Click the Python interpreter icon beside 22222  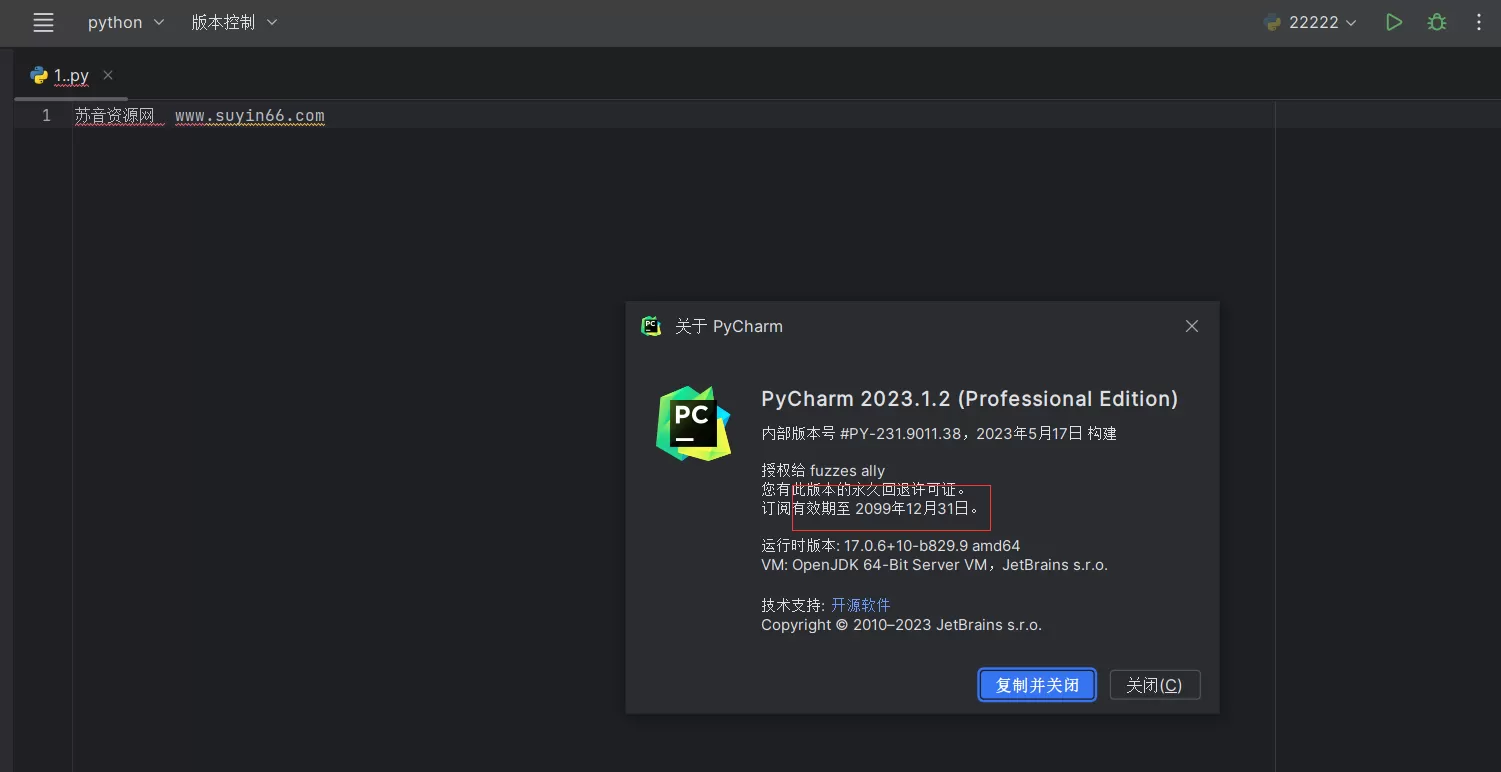tap(1271, 20)
